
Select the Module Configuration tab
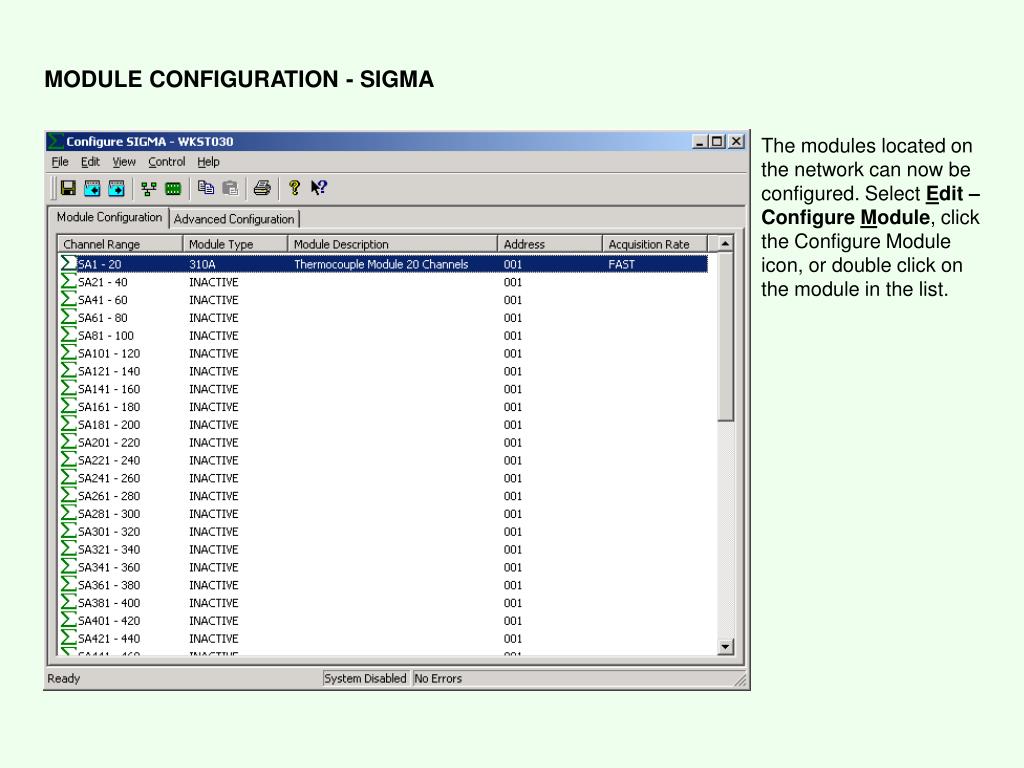[109, 217]
